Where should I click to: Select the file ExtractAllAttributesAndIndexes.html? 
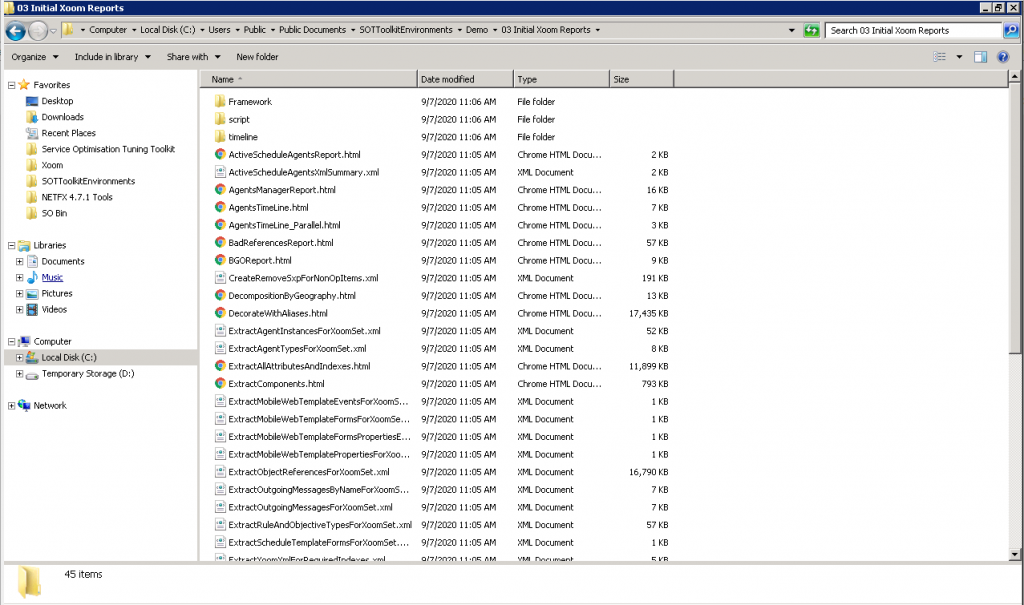click(x=299, y=367)
